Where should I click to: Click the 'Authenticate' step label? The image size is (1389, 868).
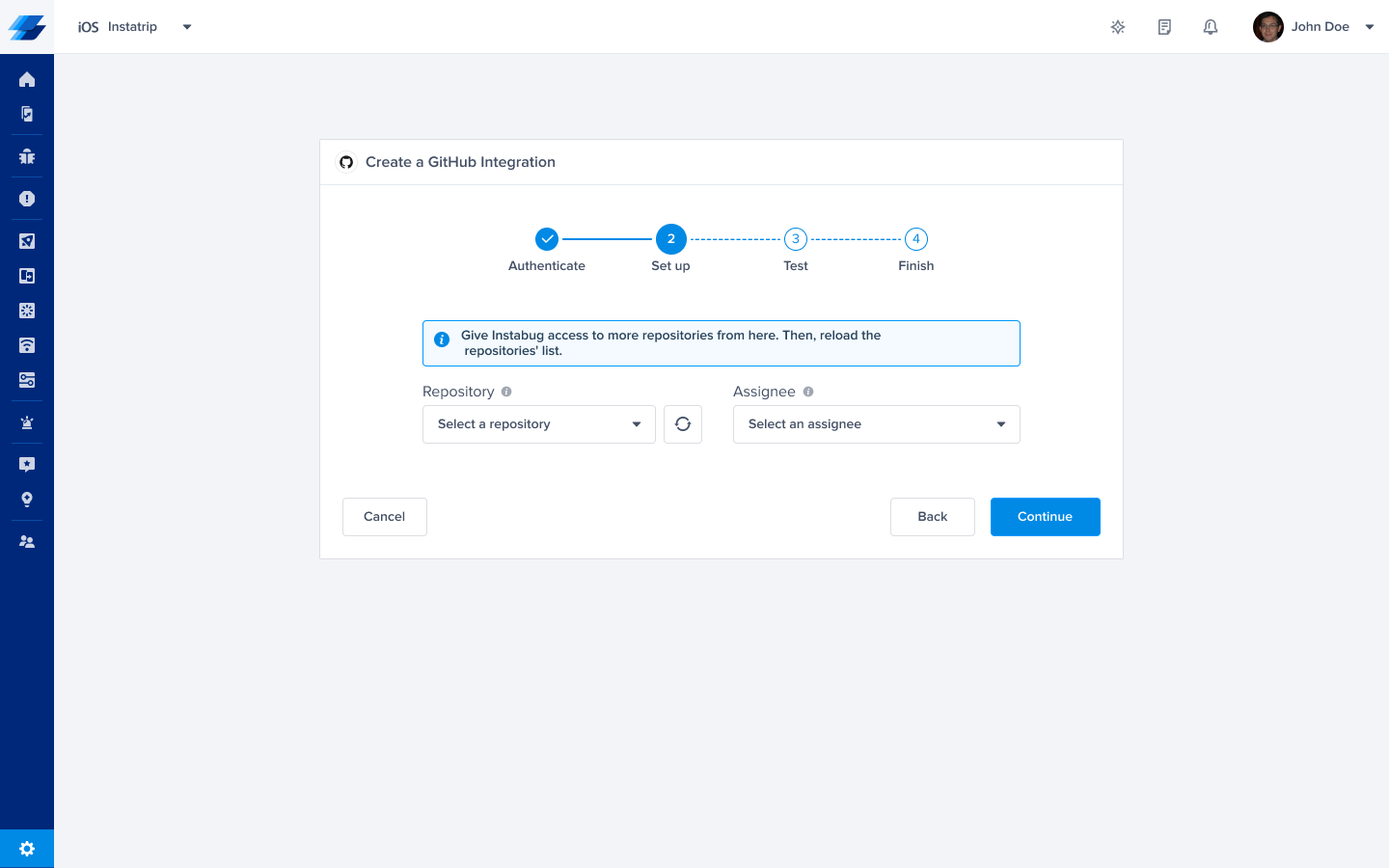click(547, 266)
